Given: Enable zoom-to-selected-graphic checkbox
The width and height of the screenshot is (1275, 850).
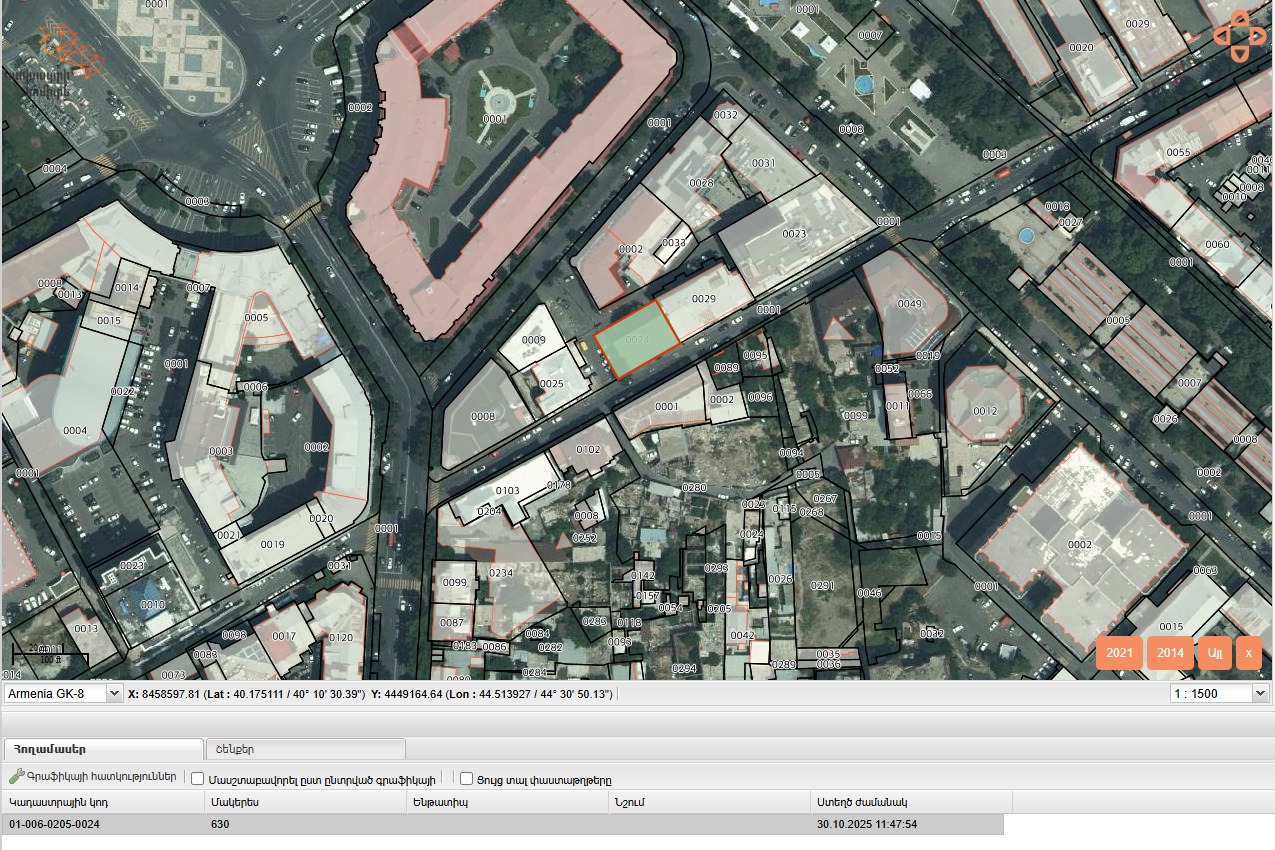Looking at the screenshot, I should click(198, 778).
